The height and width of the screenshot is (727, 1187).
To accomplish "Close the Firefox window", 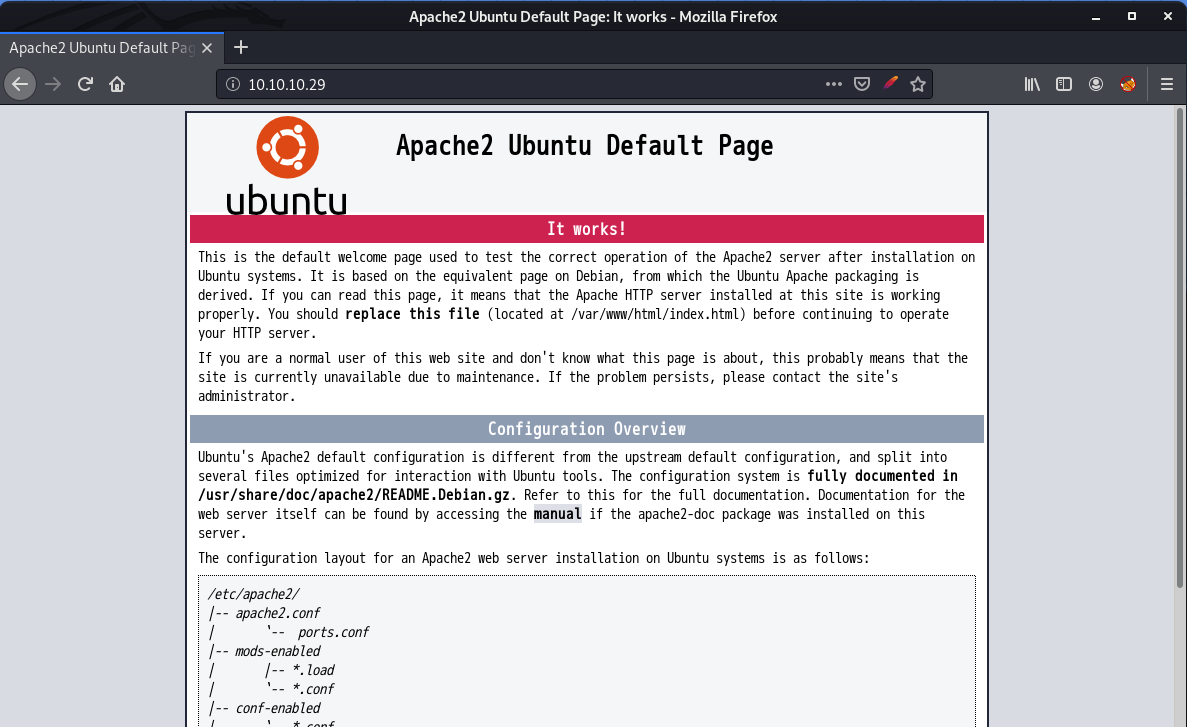I will click(1168, 17).
